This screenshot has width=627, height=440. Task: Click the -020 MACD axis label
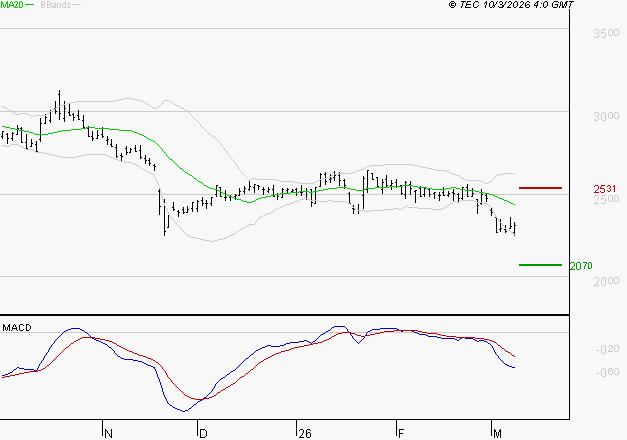click(607, 349)
